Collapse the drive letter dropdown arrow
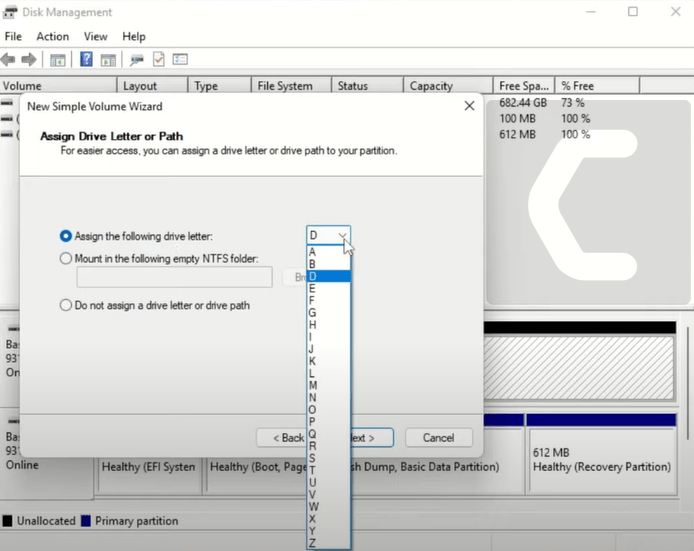 click(342, 236)
